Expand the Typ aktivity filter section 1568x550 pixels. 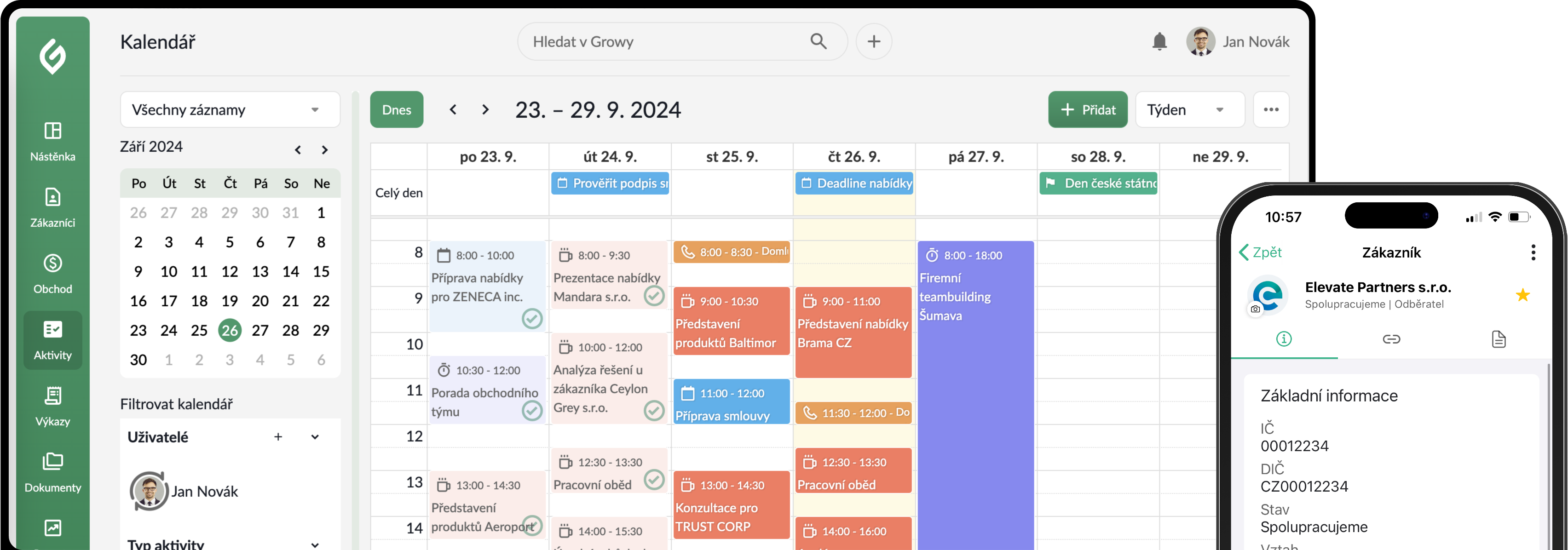pyautogui.click(x=315, y=544)
